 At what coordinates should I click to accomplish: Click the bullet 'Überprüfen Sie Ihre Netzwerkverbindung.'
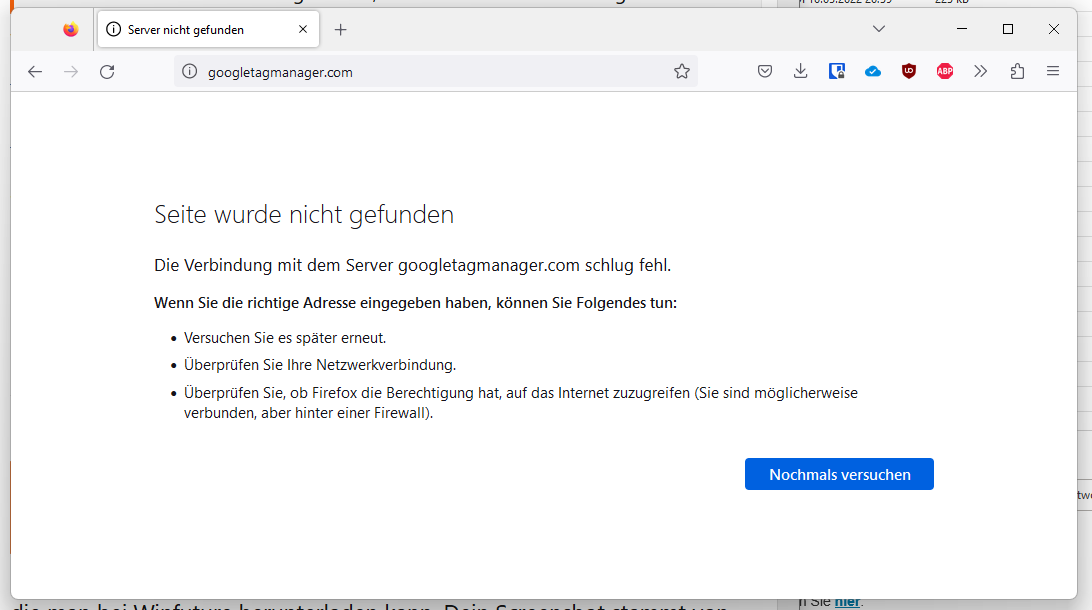coord(320,365)
